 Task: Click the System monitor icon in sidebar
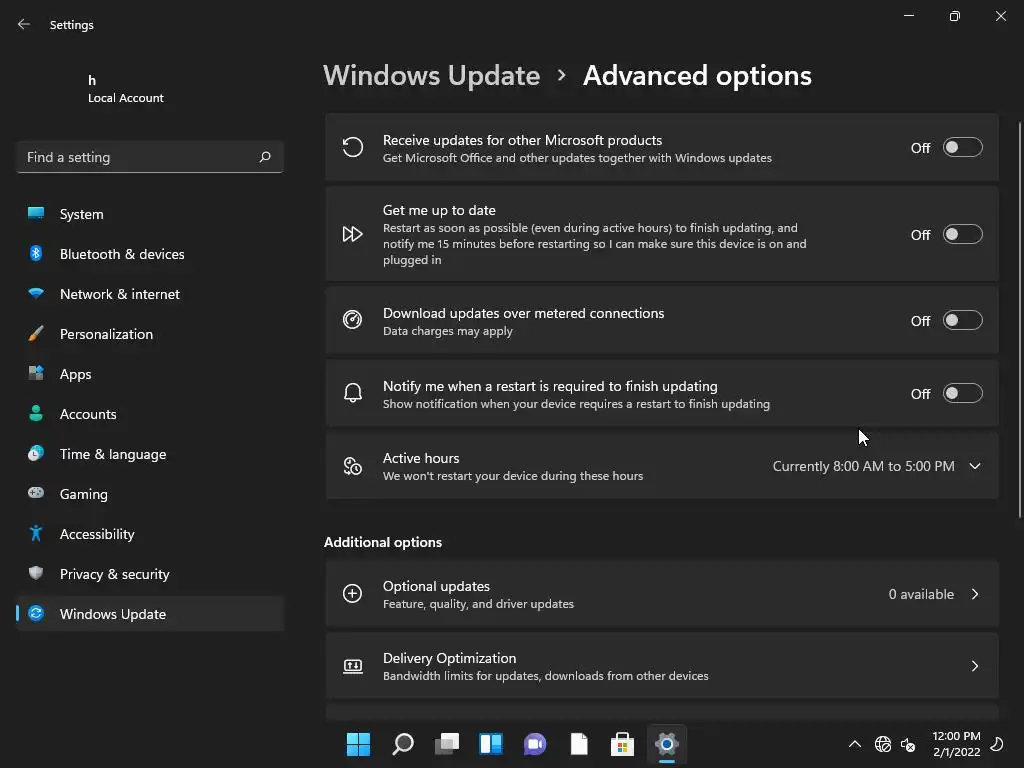pos(36,214)
